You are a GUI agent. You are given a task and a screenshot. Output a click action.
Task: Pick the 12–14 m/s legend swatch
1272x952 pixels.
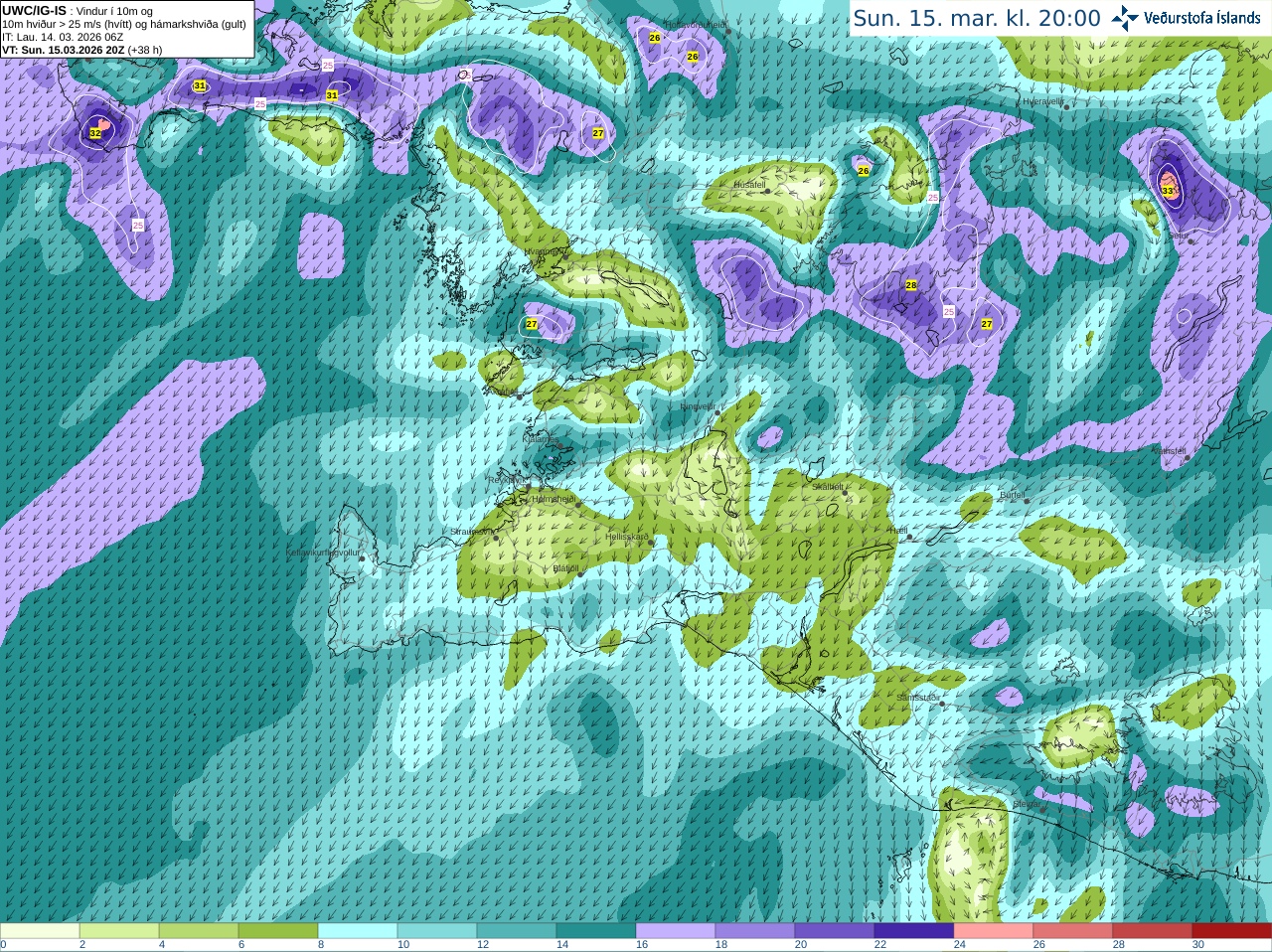pyautogui.click(x=517, y=931)
